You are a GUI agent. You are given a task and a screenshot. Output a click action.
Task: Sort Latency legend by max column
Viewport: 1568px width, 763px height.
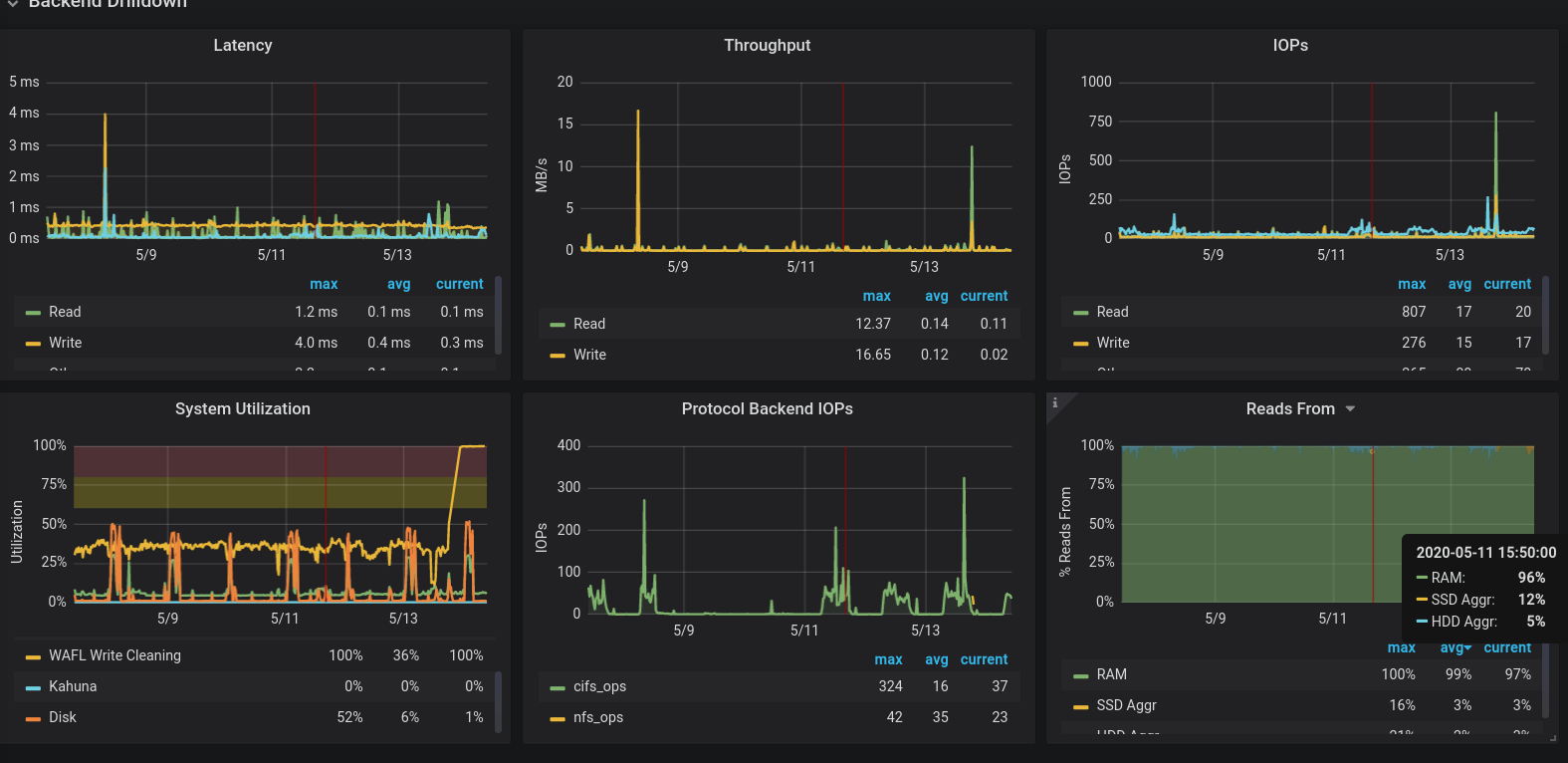(324, 284)
